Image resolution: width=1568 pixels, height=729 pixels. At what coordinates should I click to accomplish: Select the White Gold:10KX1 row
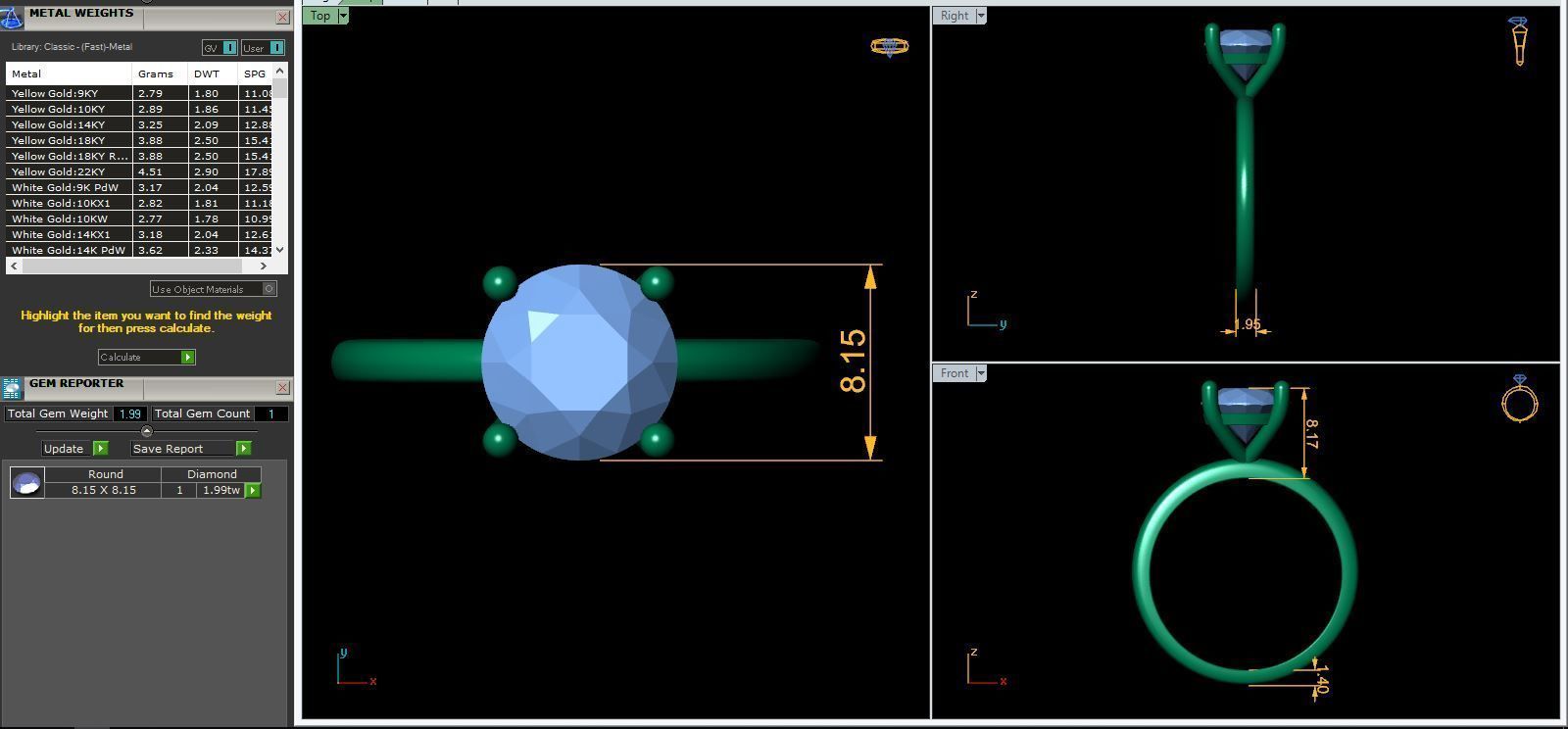[139, 203]
